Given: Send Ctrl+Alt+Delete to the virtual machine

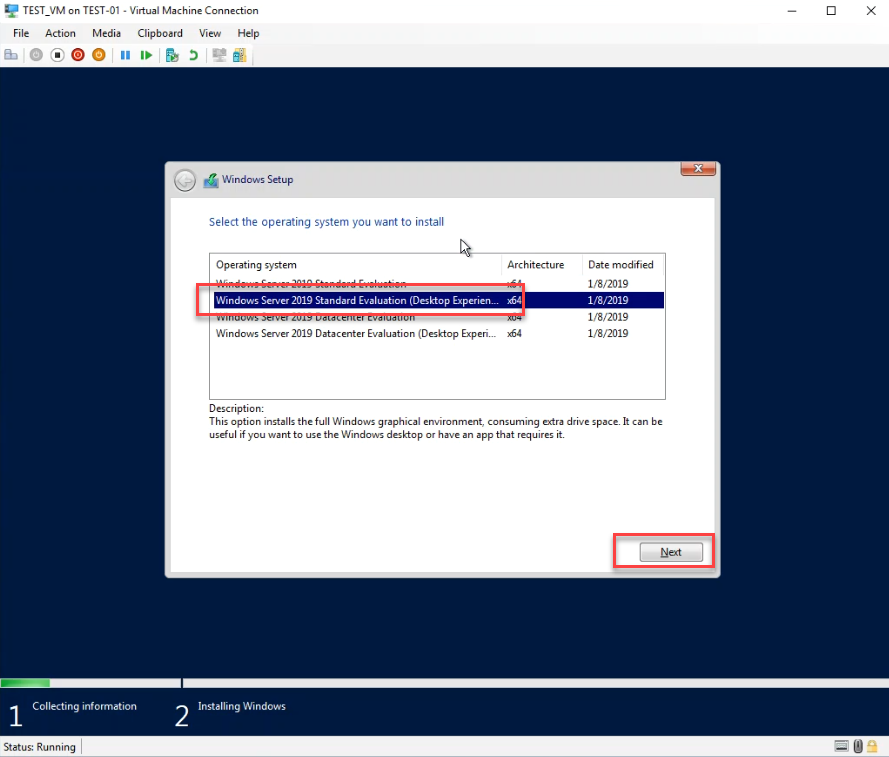Looking at the screenshot, I should [x=11, y=54].
